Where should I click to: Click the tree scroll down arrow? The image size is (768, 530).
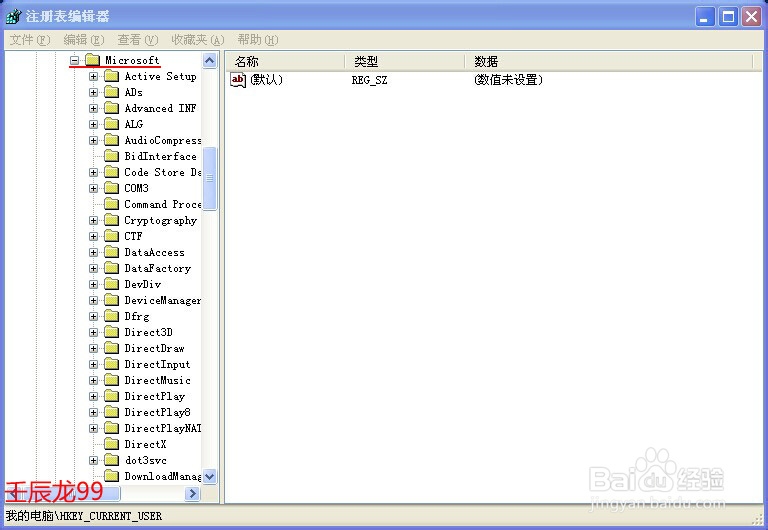(210, 476)
